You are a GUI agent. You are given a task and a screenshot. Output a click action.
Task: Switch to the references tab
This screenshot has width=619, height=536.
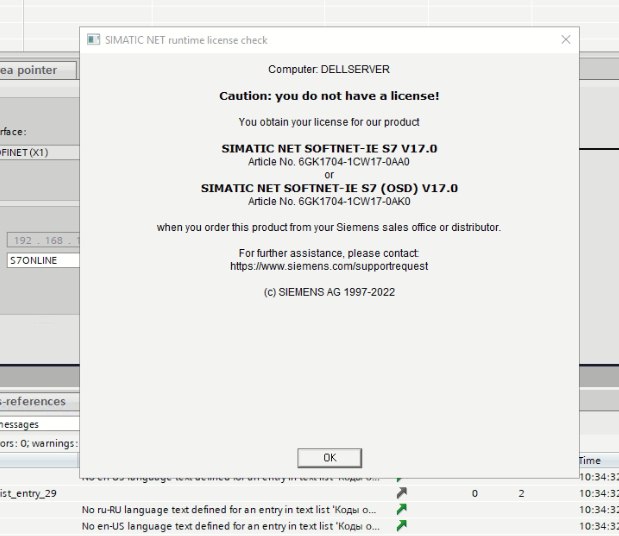pos(39,401)
